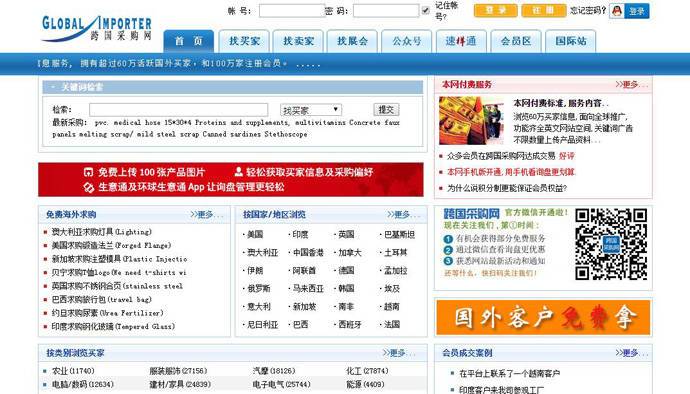Click the orange 国外客户免费拿 banner
690x394 pixels.
tap(543, 318)
